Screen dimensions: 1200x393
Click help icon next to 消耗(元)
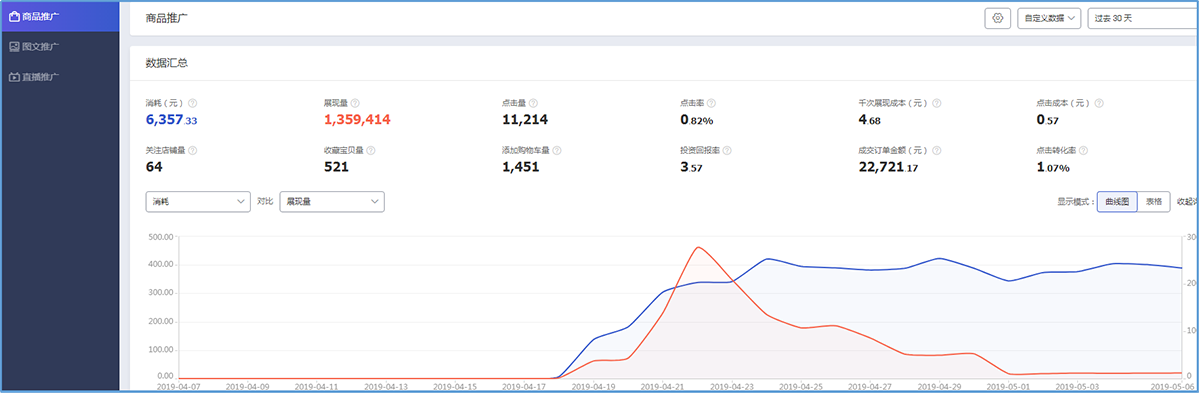coord(193,103)
